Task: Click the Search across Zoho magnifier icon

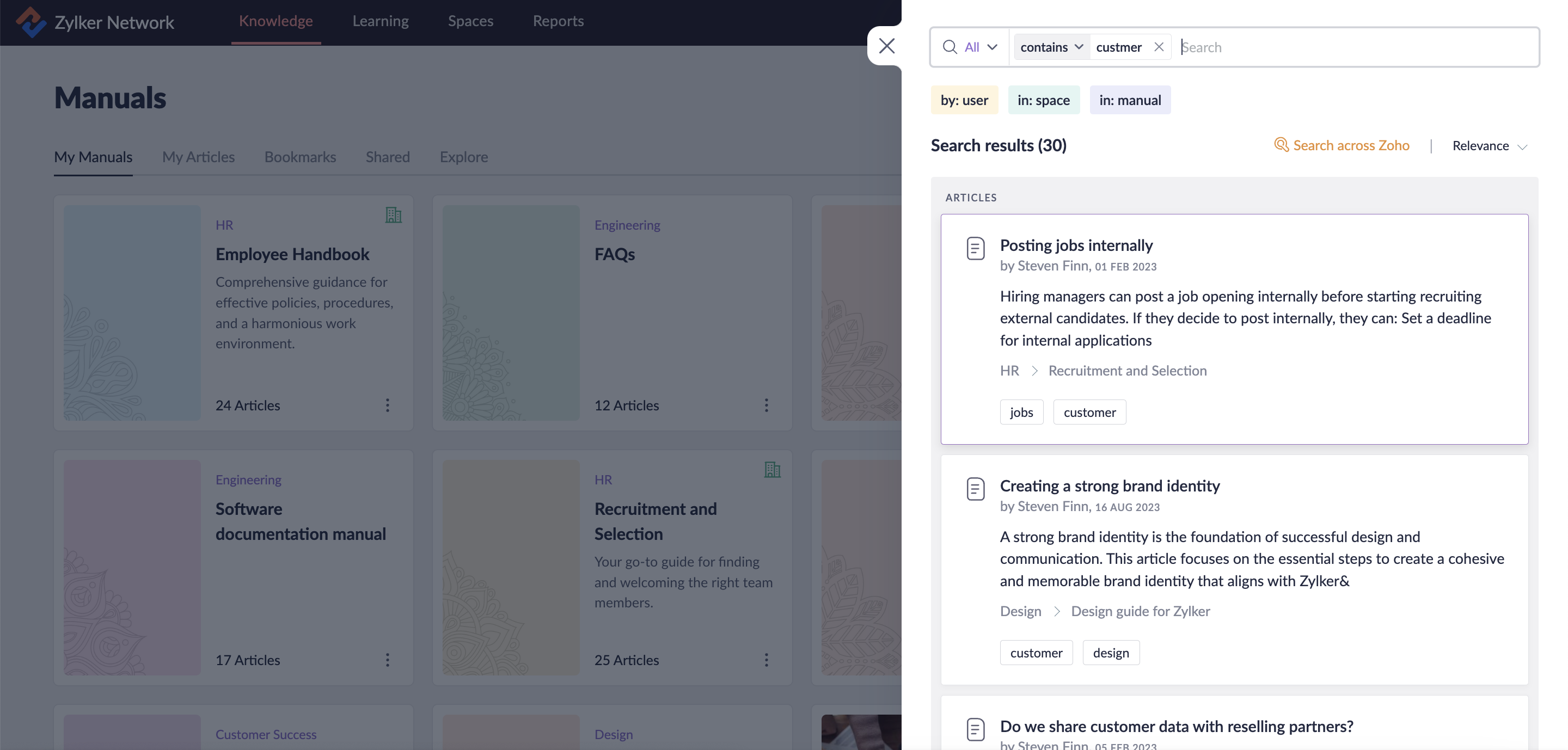Action: pos(1281,145)
